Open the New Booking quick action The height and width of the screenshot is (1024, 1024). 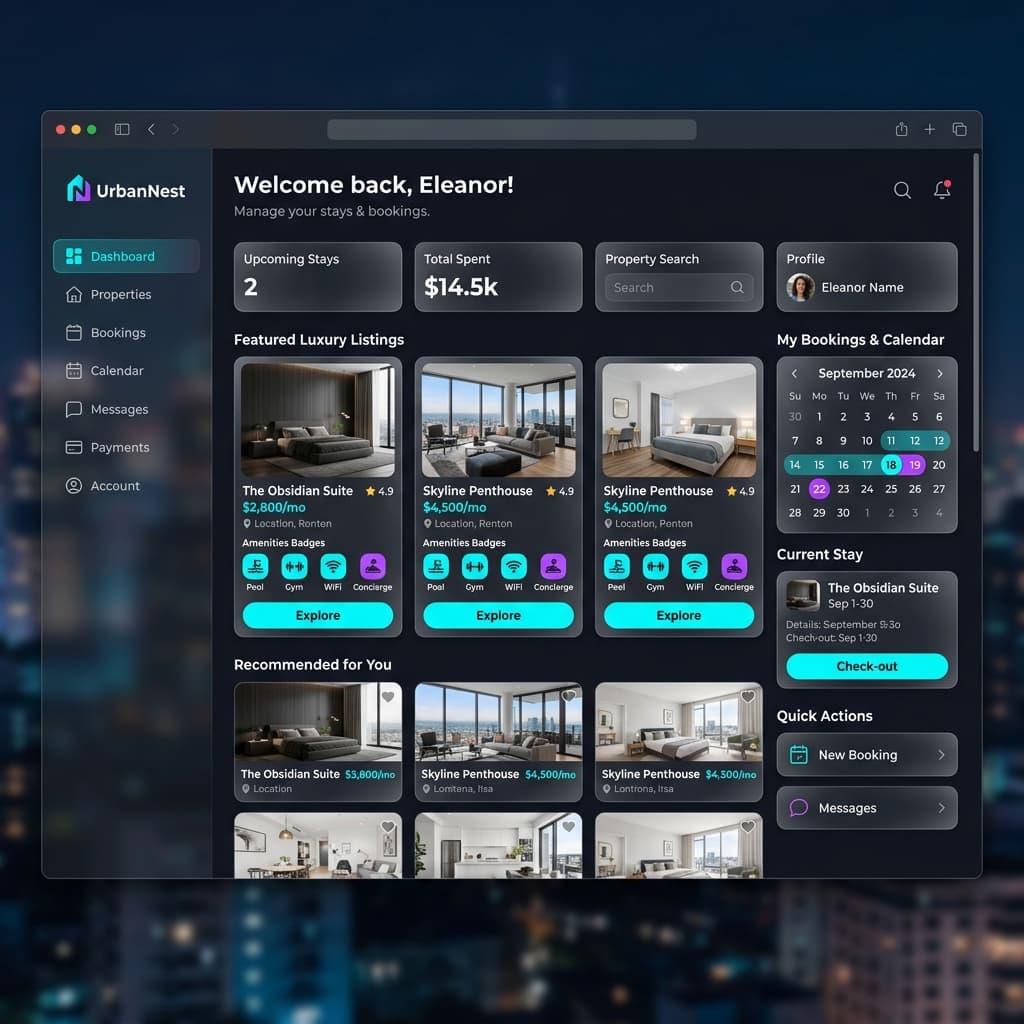pyautogui.click(x=867, y=754)
